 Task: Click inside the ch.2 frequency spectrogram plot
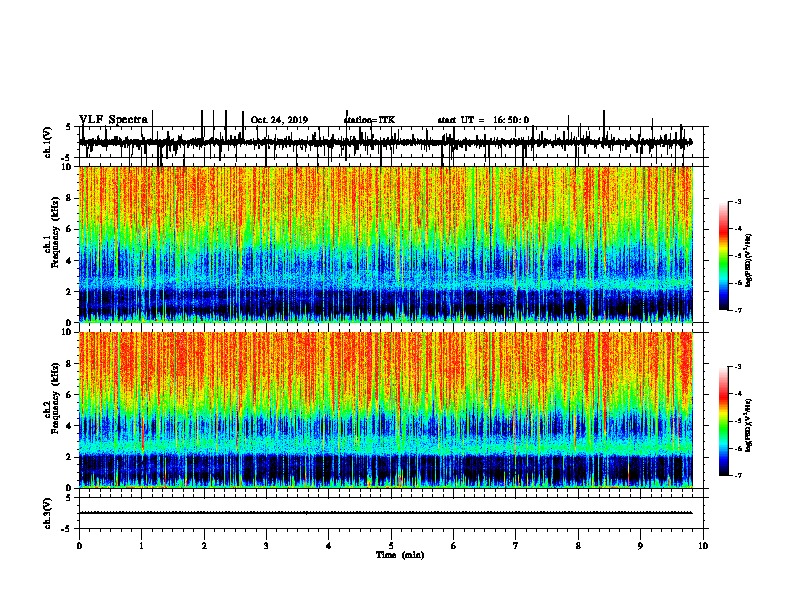386,410
